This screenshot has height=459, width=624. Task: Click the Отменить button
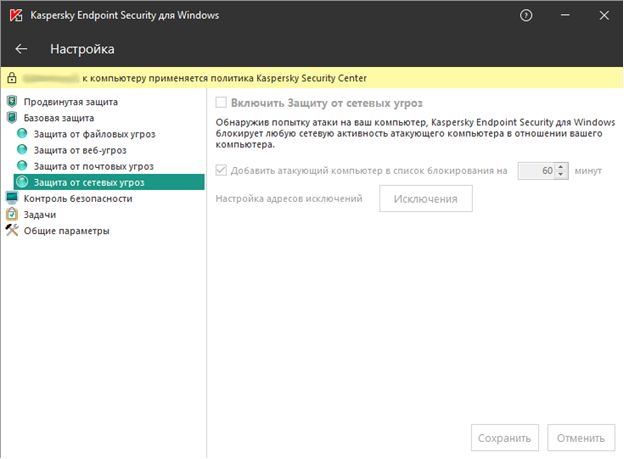click(581, 437)
